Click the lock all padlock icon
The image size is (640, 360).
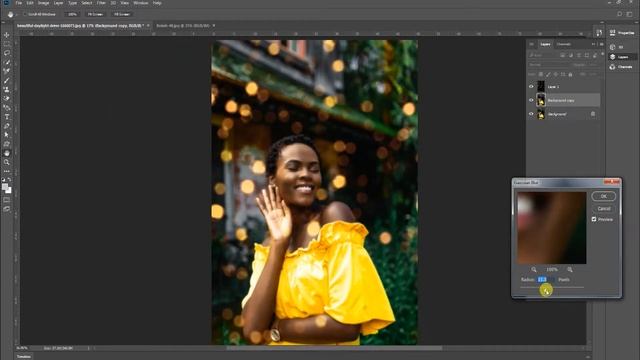pyautogui.click(x=570, y=74)
